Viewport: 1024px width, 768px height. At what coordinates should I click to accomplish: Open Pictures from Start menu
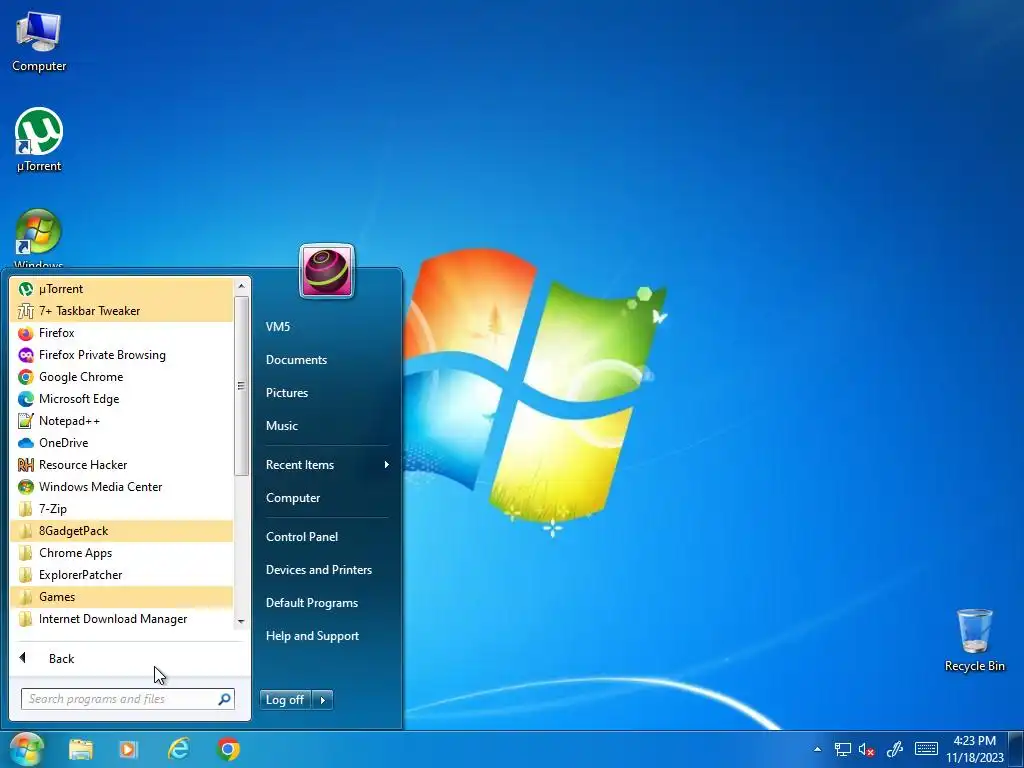click(287, 392)
